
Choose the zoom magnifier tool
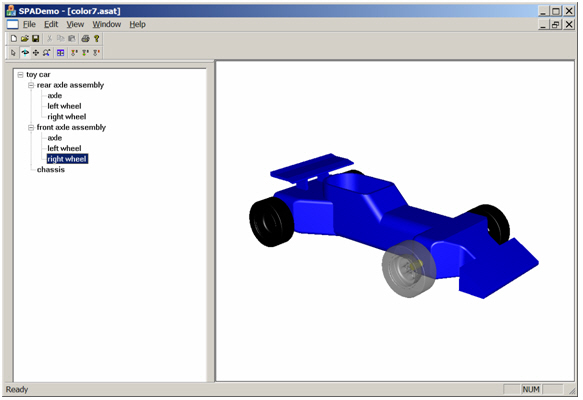(46, 53)
